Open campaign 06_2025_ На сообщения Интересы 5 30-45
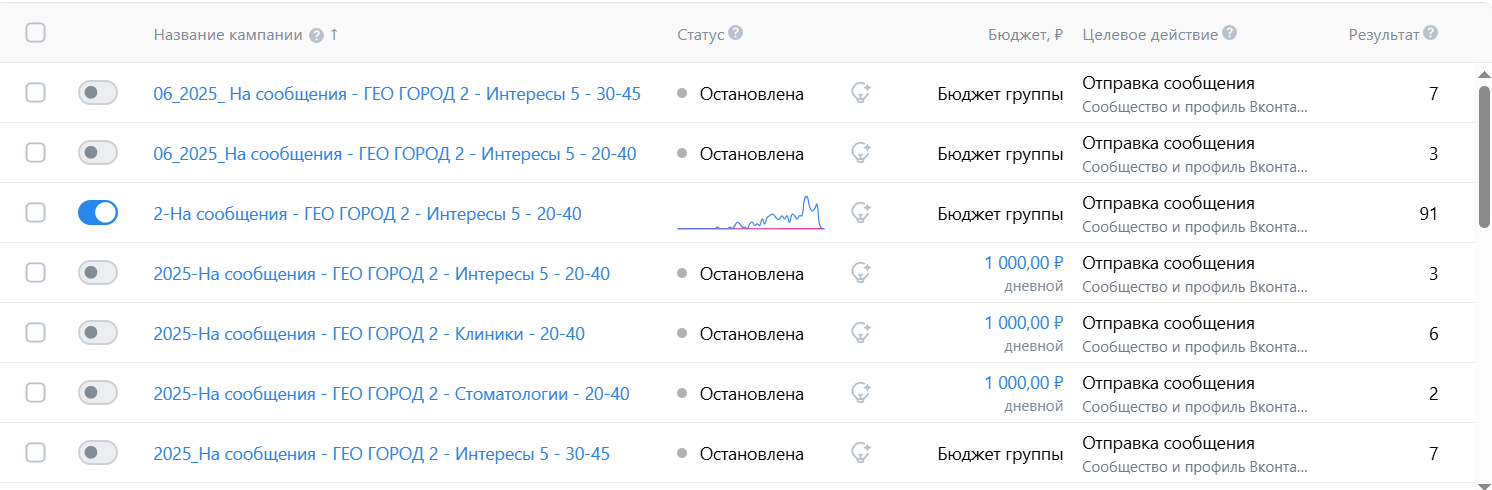 pyautogui.click(x=396, y=94)
